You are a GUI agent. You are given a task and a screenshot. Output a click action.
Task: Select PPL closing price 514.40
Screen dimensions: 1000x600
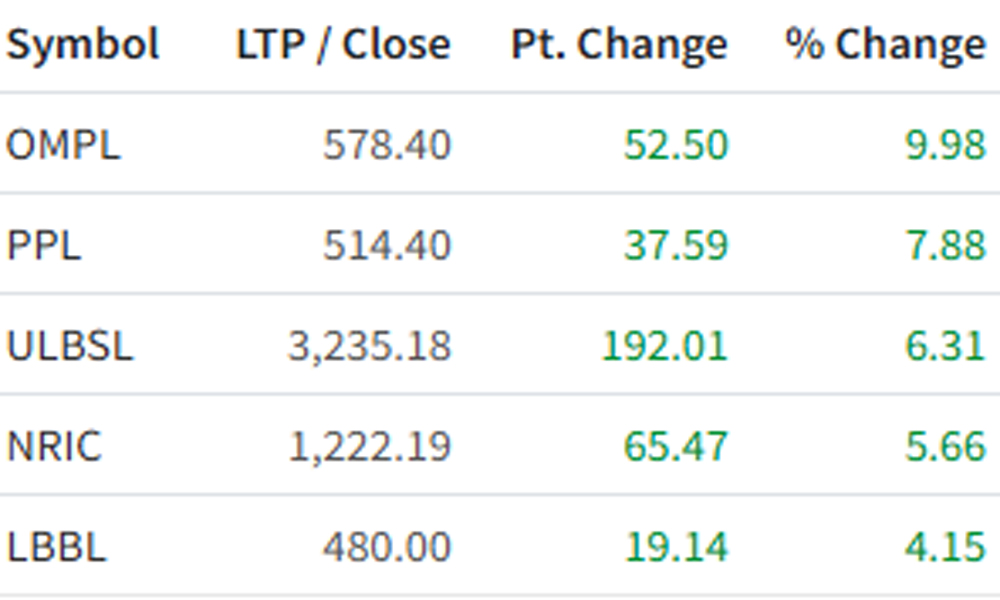[387, 245]
